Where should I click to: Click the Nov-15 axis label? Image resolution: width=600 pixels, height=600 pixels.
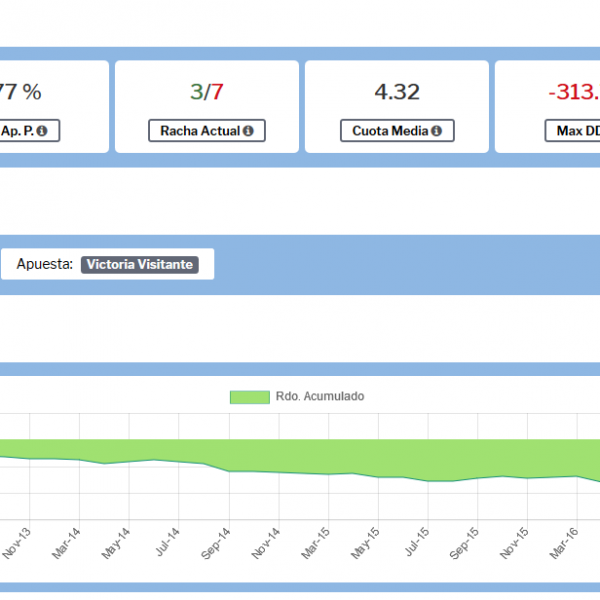tap(514, 543)
